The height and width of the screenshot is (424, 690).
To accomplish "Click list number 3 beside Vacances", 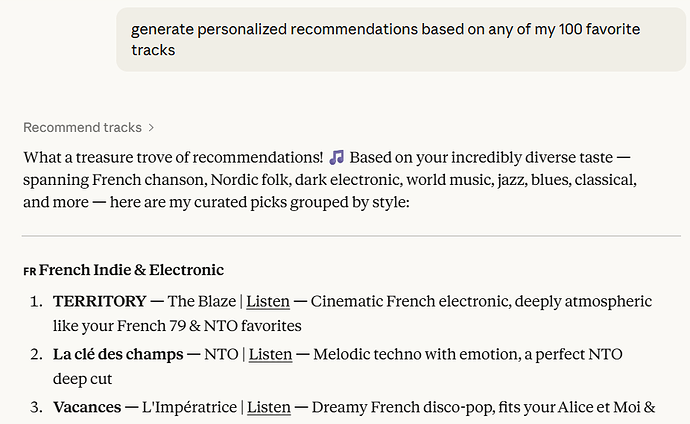I will pyautogui.click(x=35, y=407).
